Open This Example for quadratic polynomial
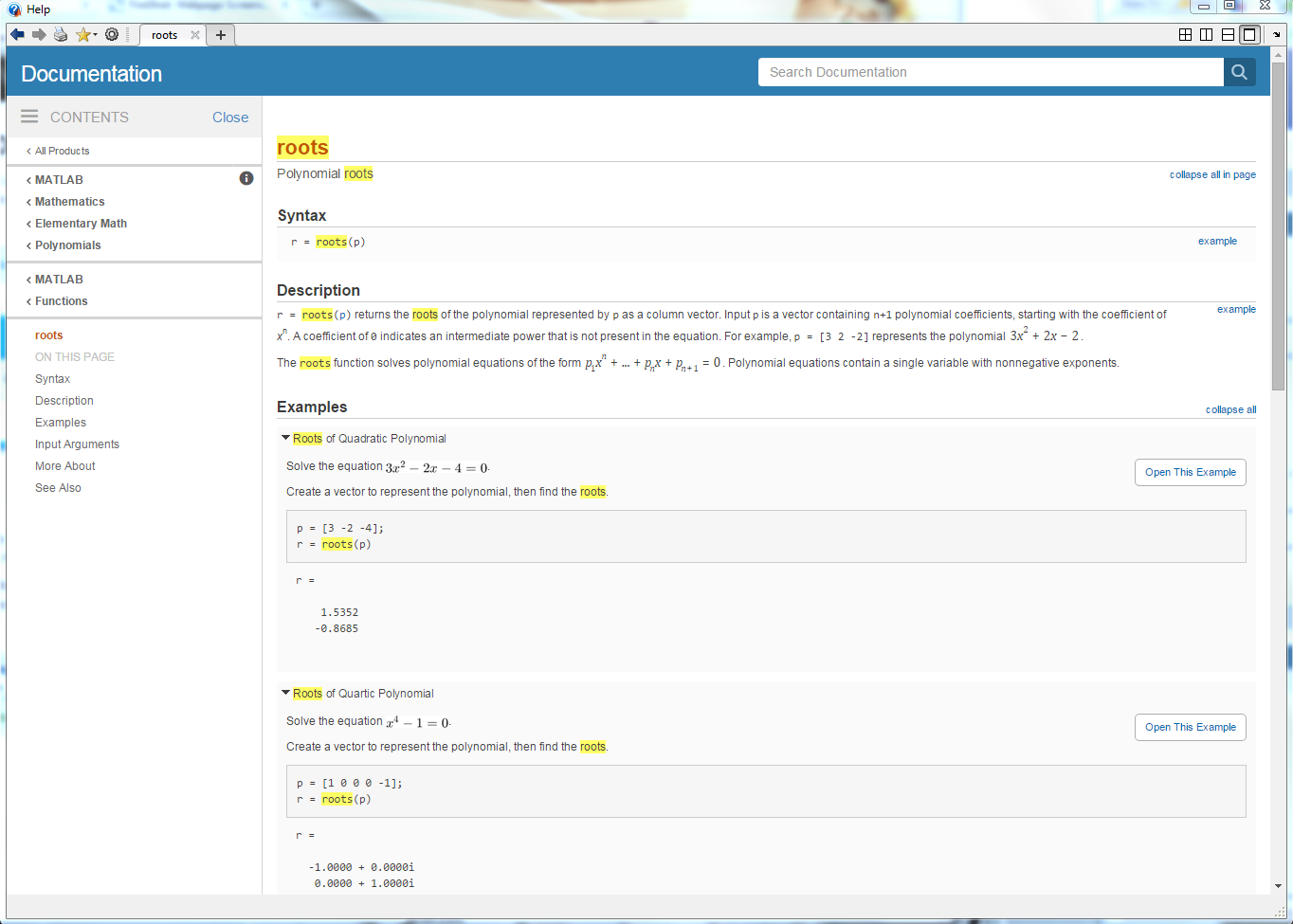The height and width of the screenshot is (924, 1293). point(1190,472)
